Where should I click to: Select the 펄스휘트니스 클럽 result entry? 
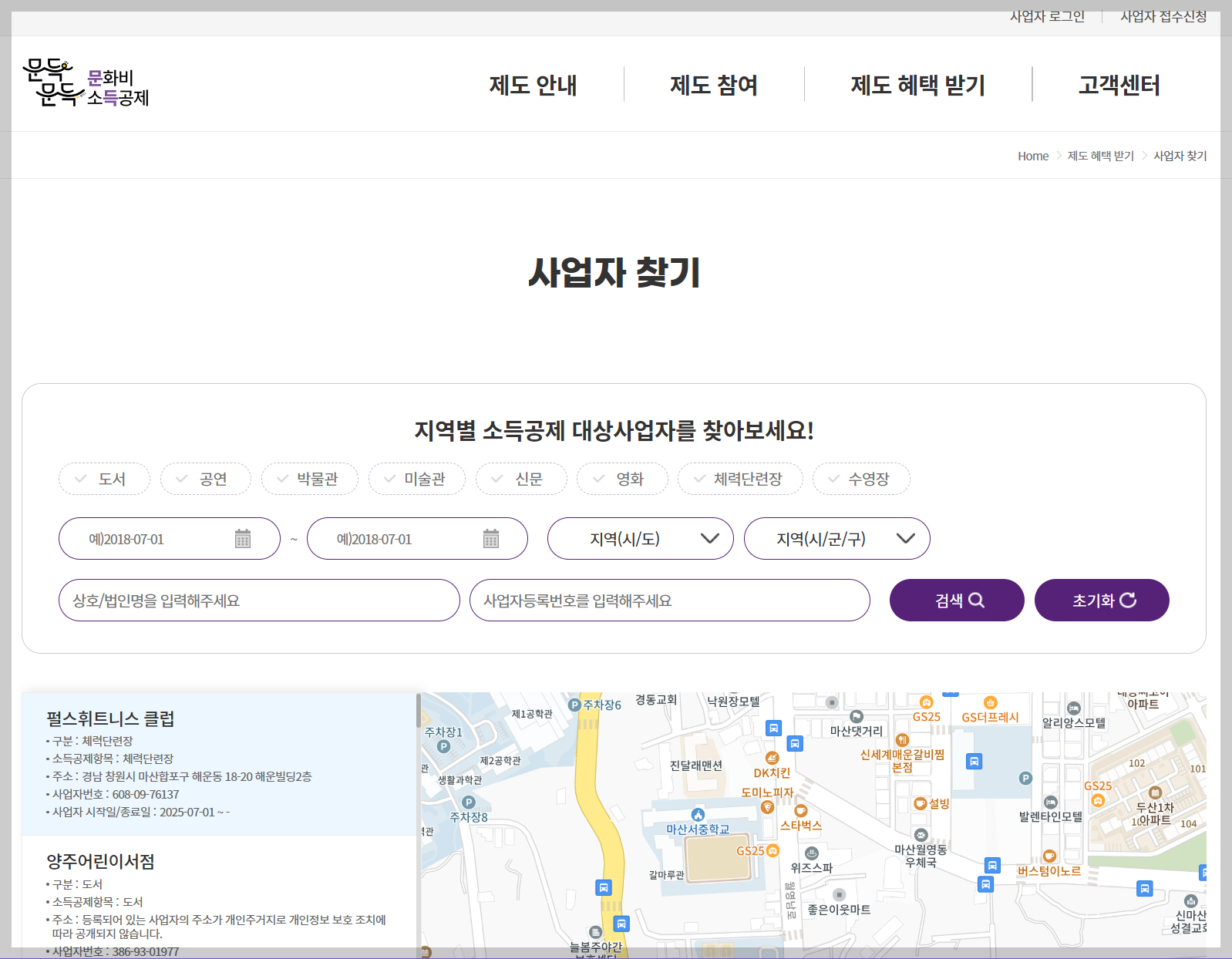(x=219, y=763)
